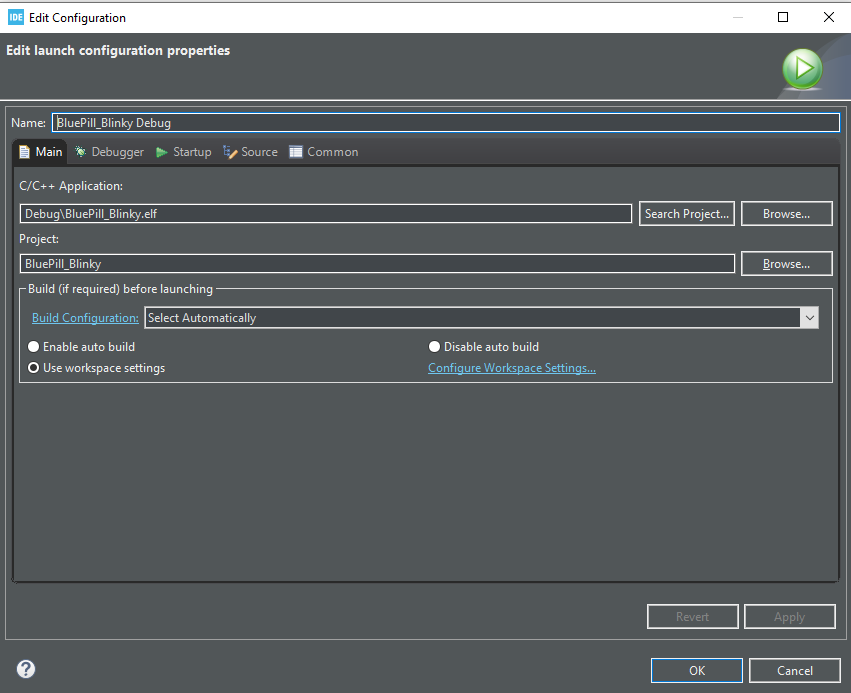Click the IDE icon in title bar
The image size is (851, 693).
[15, 17]
